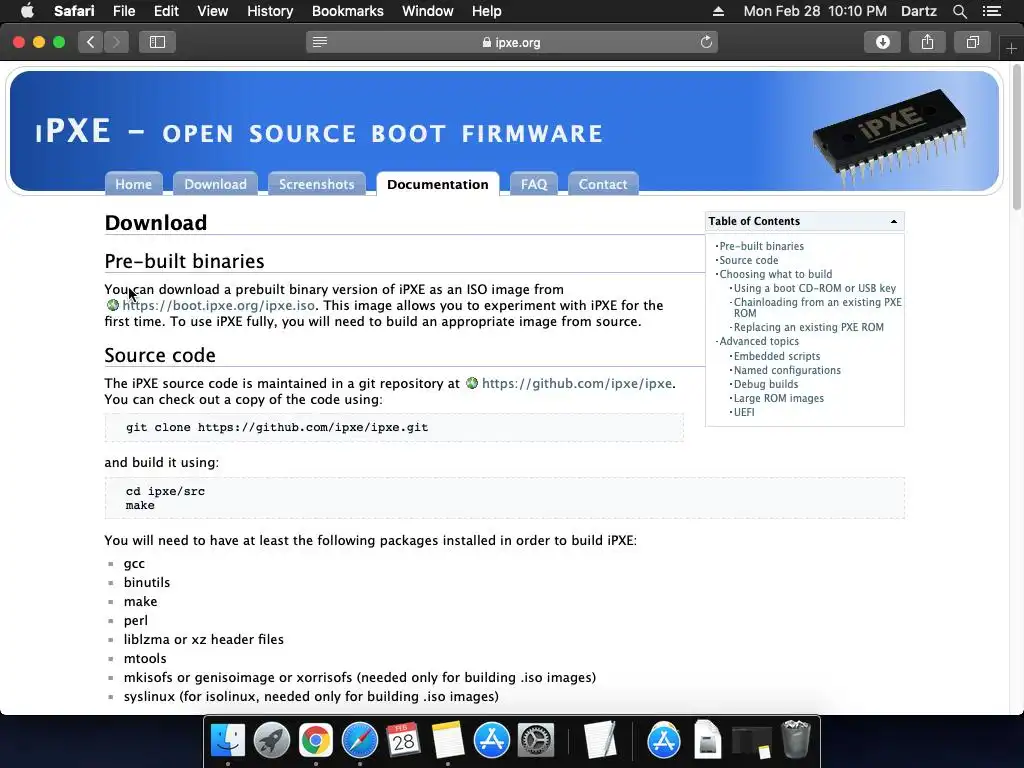Open the Share button

point(927,42)
